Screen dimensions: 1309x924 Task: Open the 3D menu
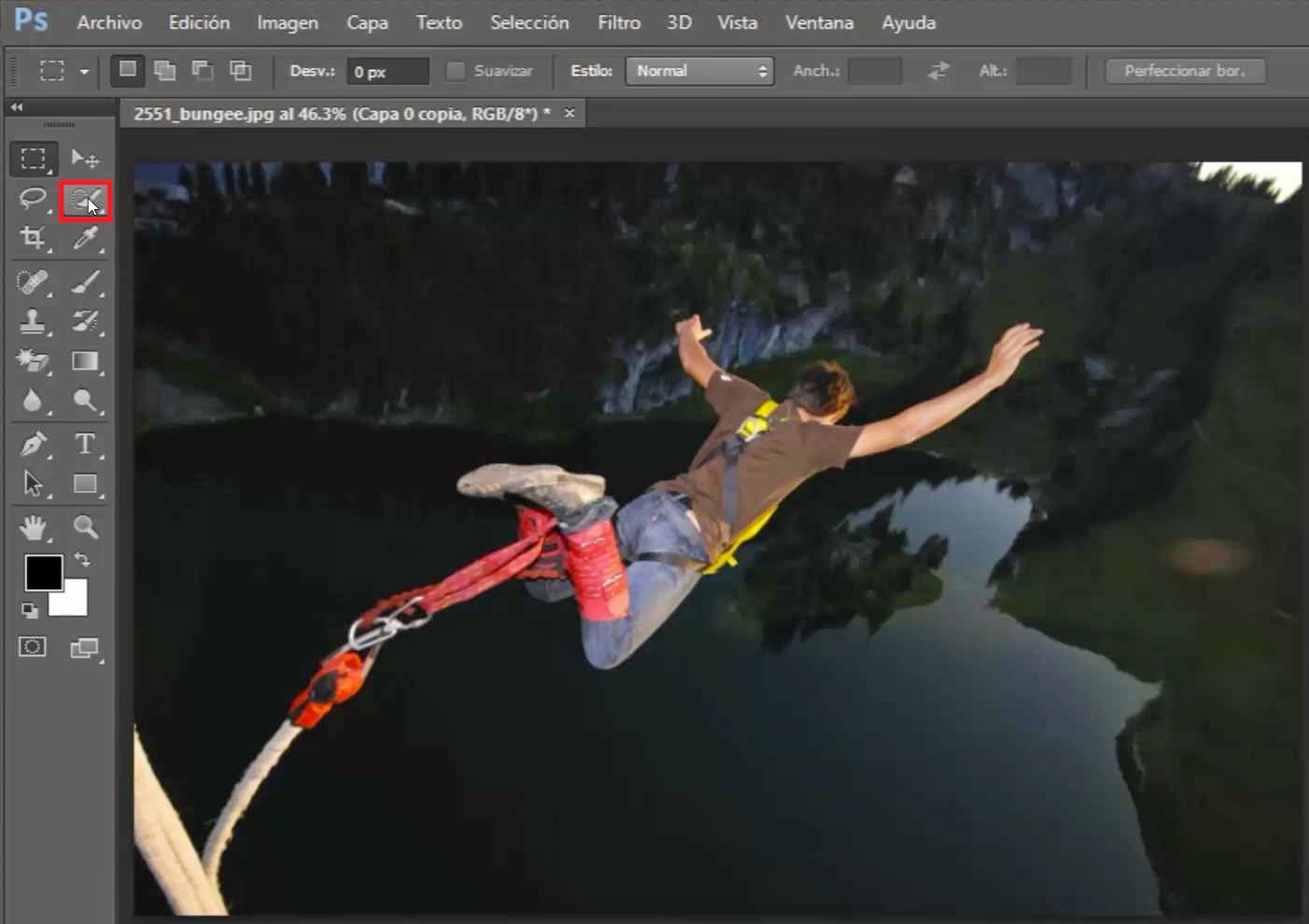[x=679, y=22]
